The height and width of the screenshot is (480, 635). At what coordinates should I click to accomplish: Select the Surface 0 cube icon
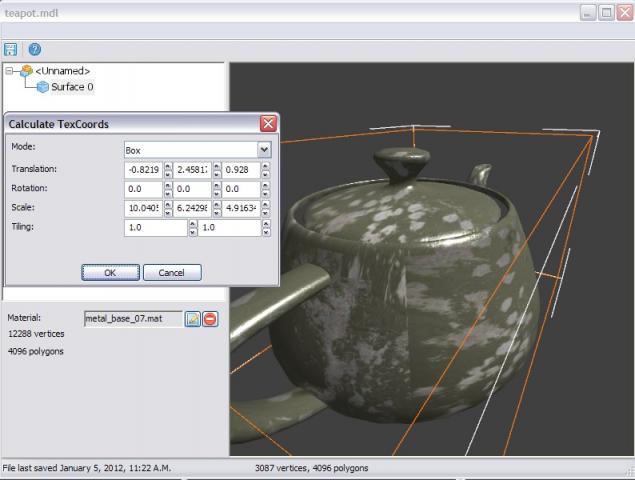[42, 87]
